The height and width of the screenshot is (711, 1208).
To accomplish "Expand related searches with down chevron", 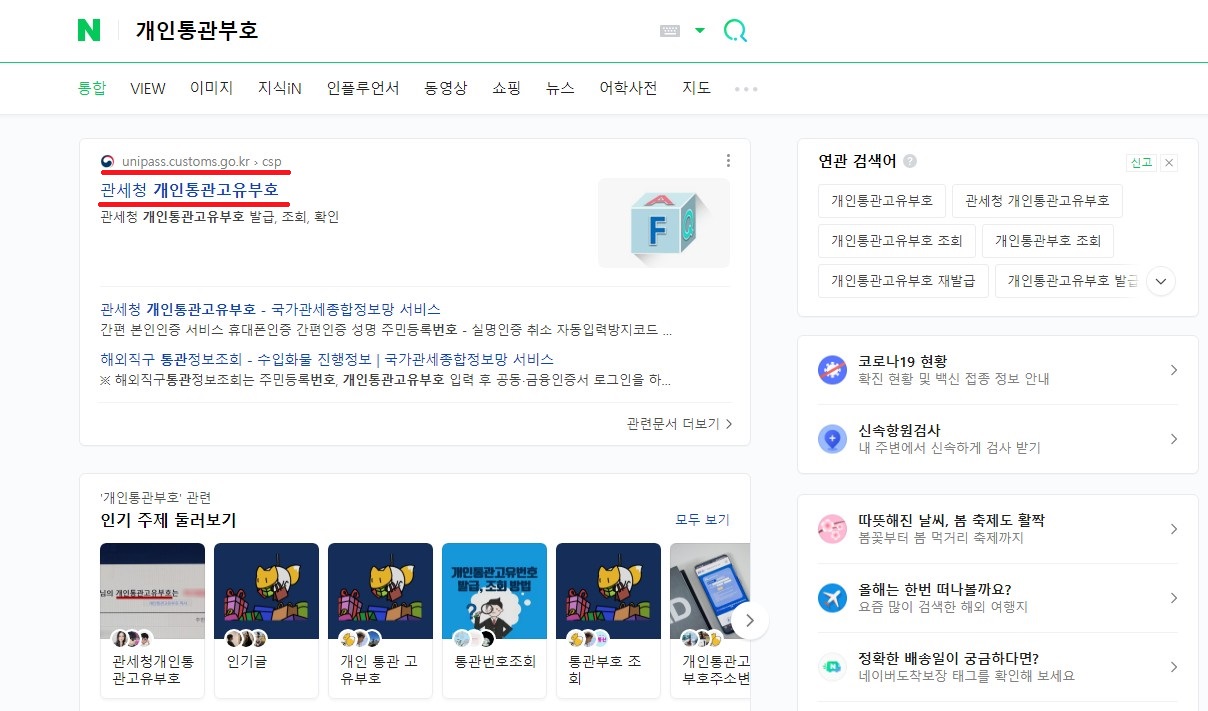I will coord(1161,282).
